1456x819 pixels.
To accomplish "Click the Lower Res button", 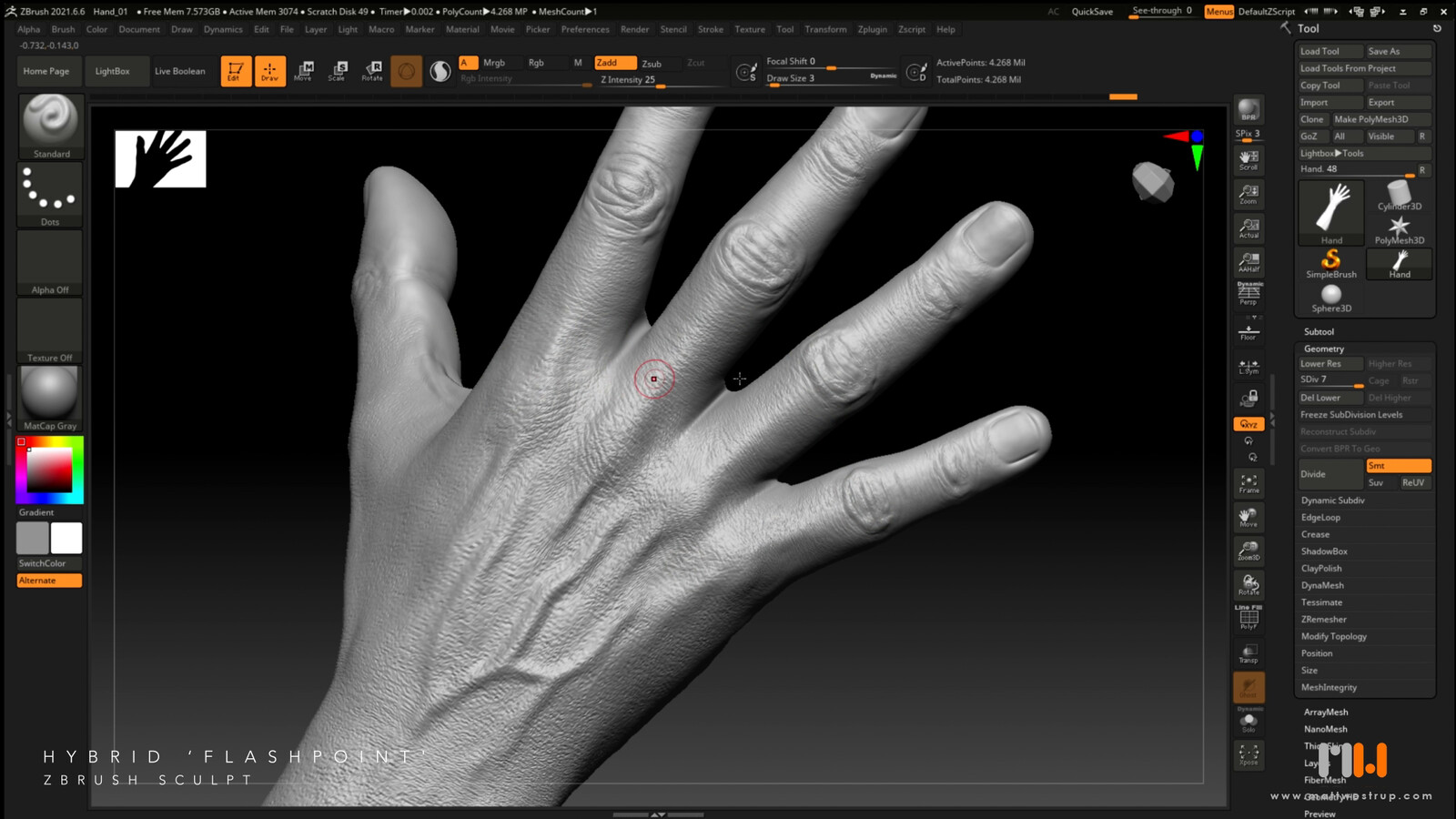I will [1330, 364].
